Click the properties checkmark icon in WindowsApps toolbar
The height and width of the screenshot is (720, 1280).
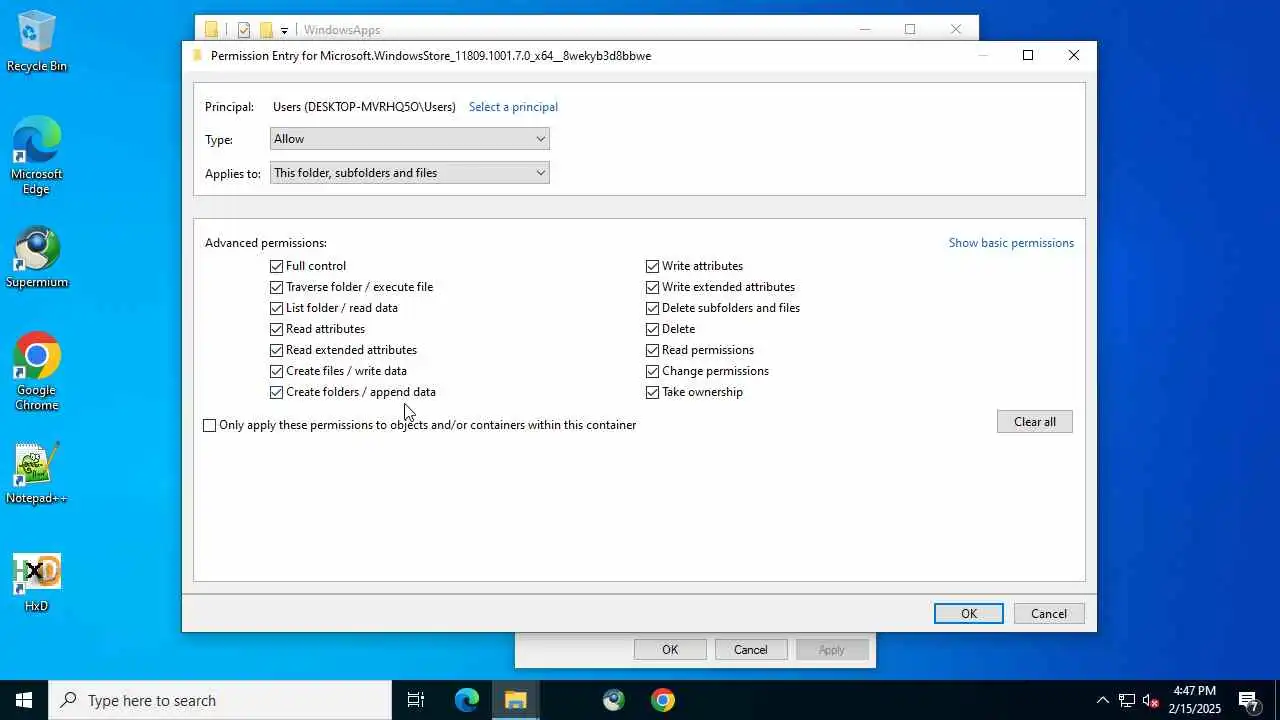(x=244, y=30)
